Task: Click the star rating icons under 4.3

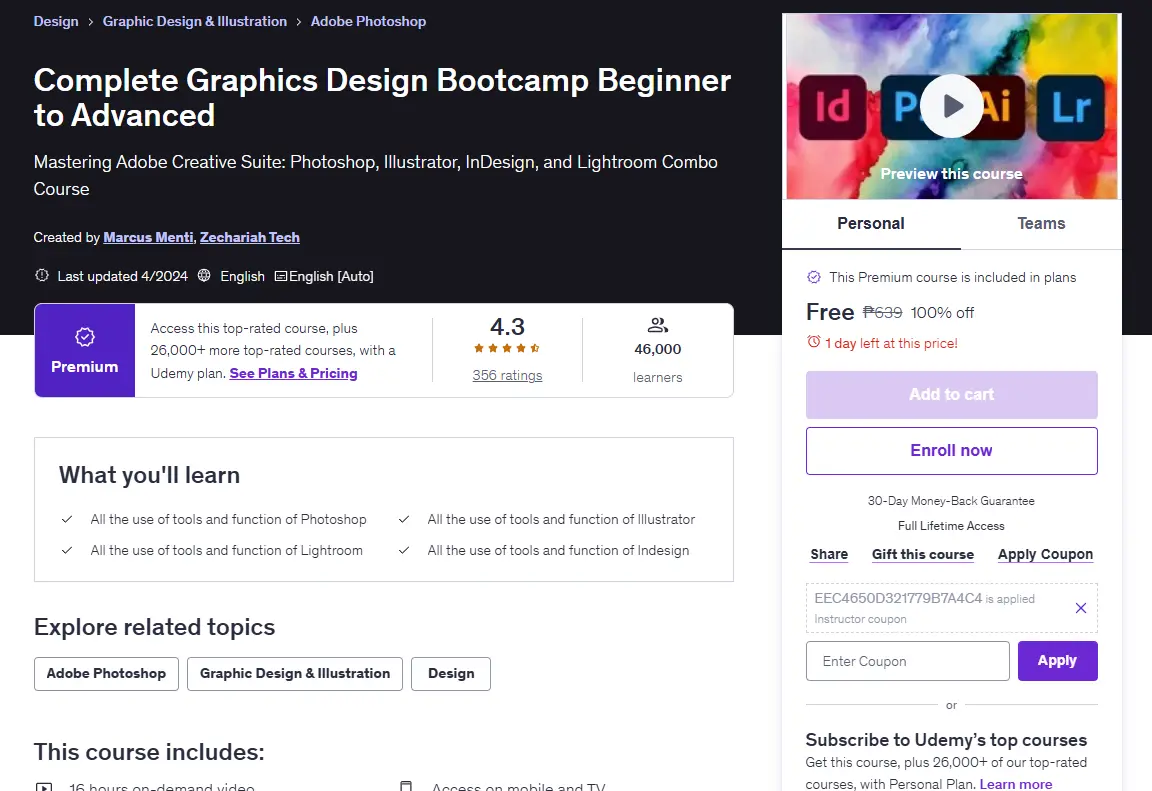Action: [507, 348]
